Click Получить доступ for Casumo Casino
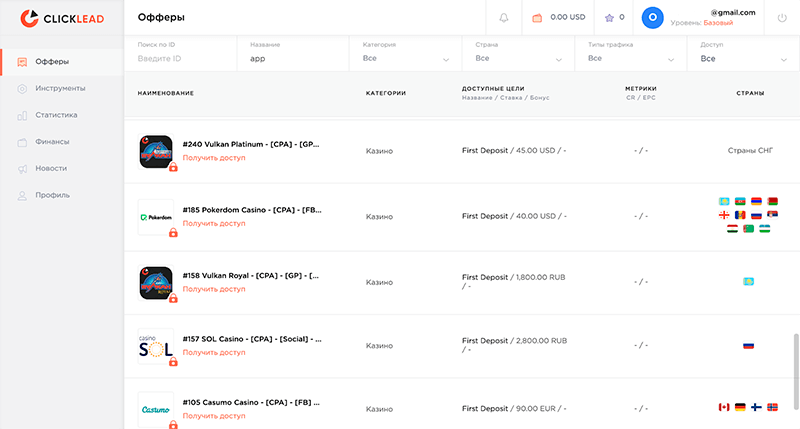This screenshot has width=800, height=429. (x=214, y=416)
